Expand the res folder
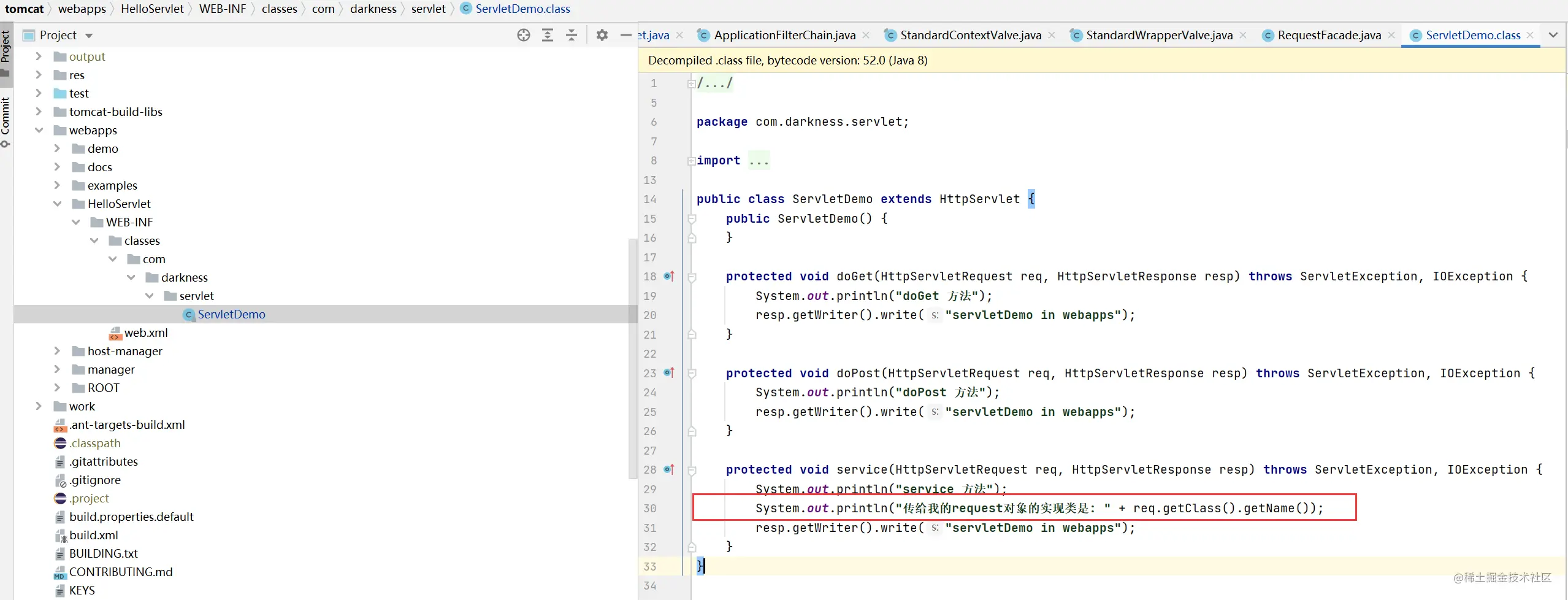The height and width of the screenshot is (600, 1568). [39, 75]
